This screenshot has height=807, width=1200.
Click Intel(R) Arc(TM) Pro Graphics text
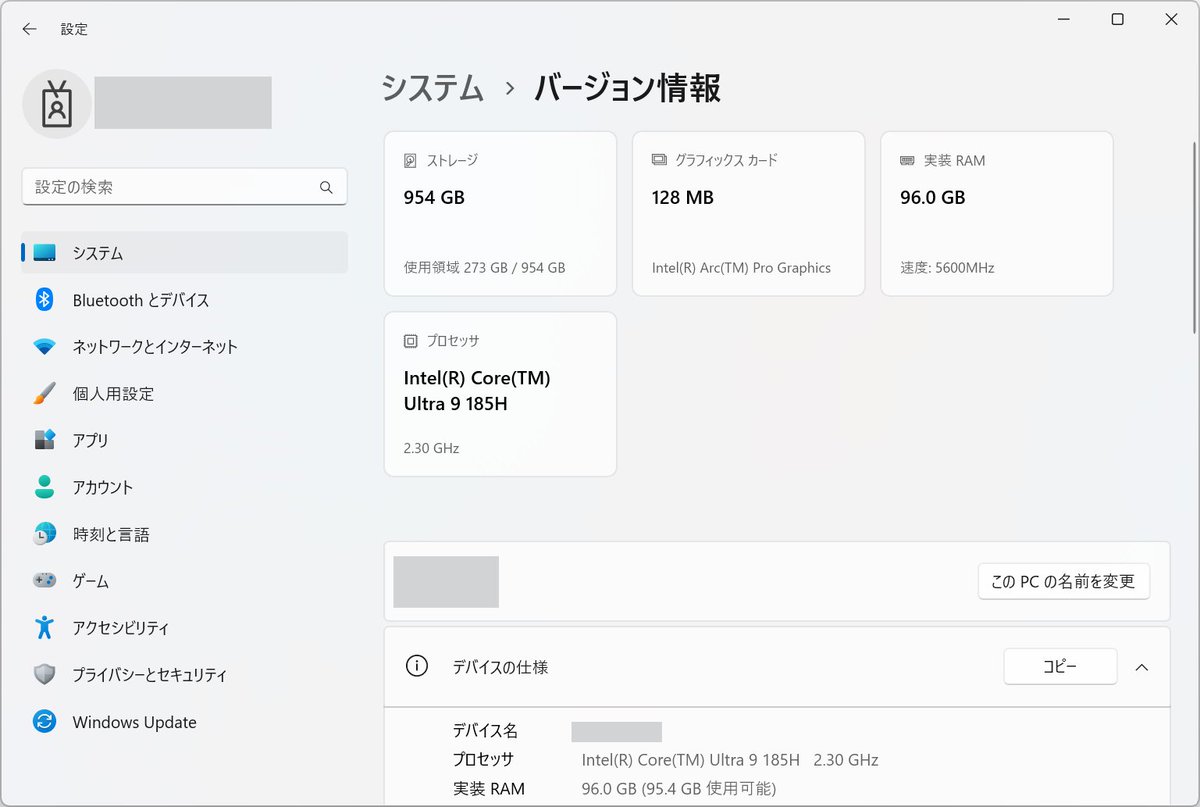point(741,268)
